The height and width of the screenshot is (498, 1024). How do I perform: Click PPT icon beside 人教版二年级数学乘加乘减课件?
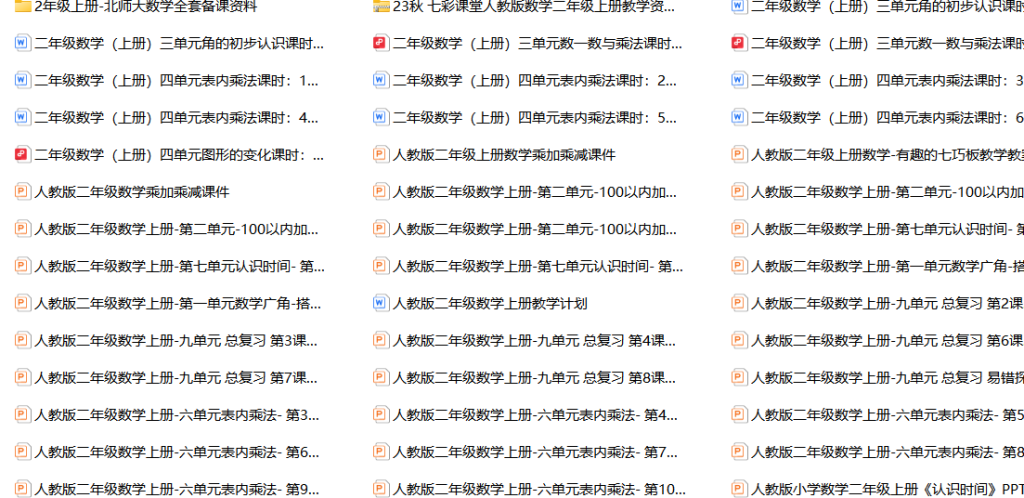22,192
